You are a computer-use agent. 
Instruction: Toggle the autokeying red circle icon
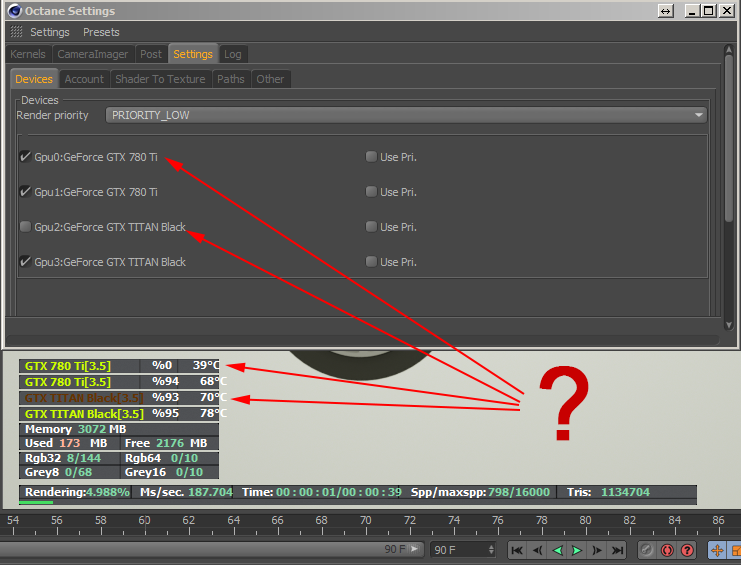click(x=667, y=550)
